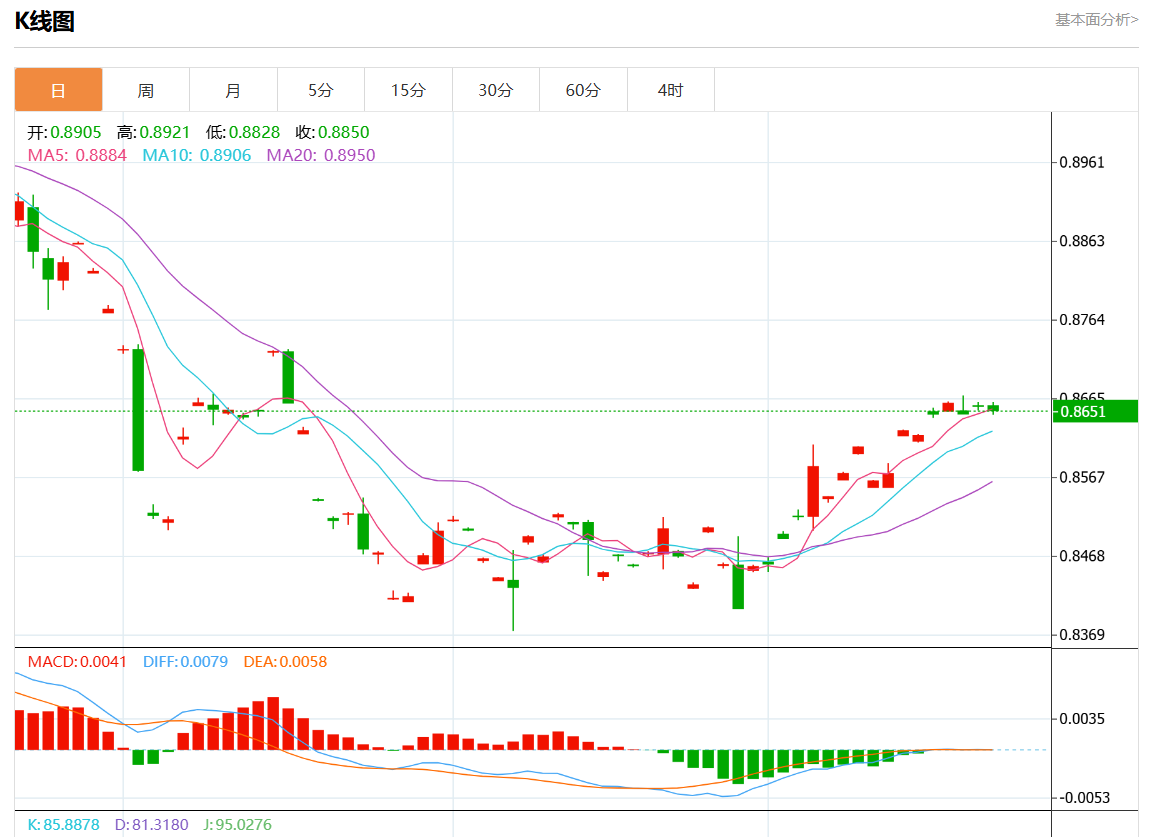Click the 0.8369 price axis label
This screenshot has height=837, width=1167.
[1082, 635]
